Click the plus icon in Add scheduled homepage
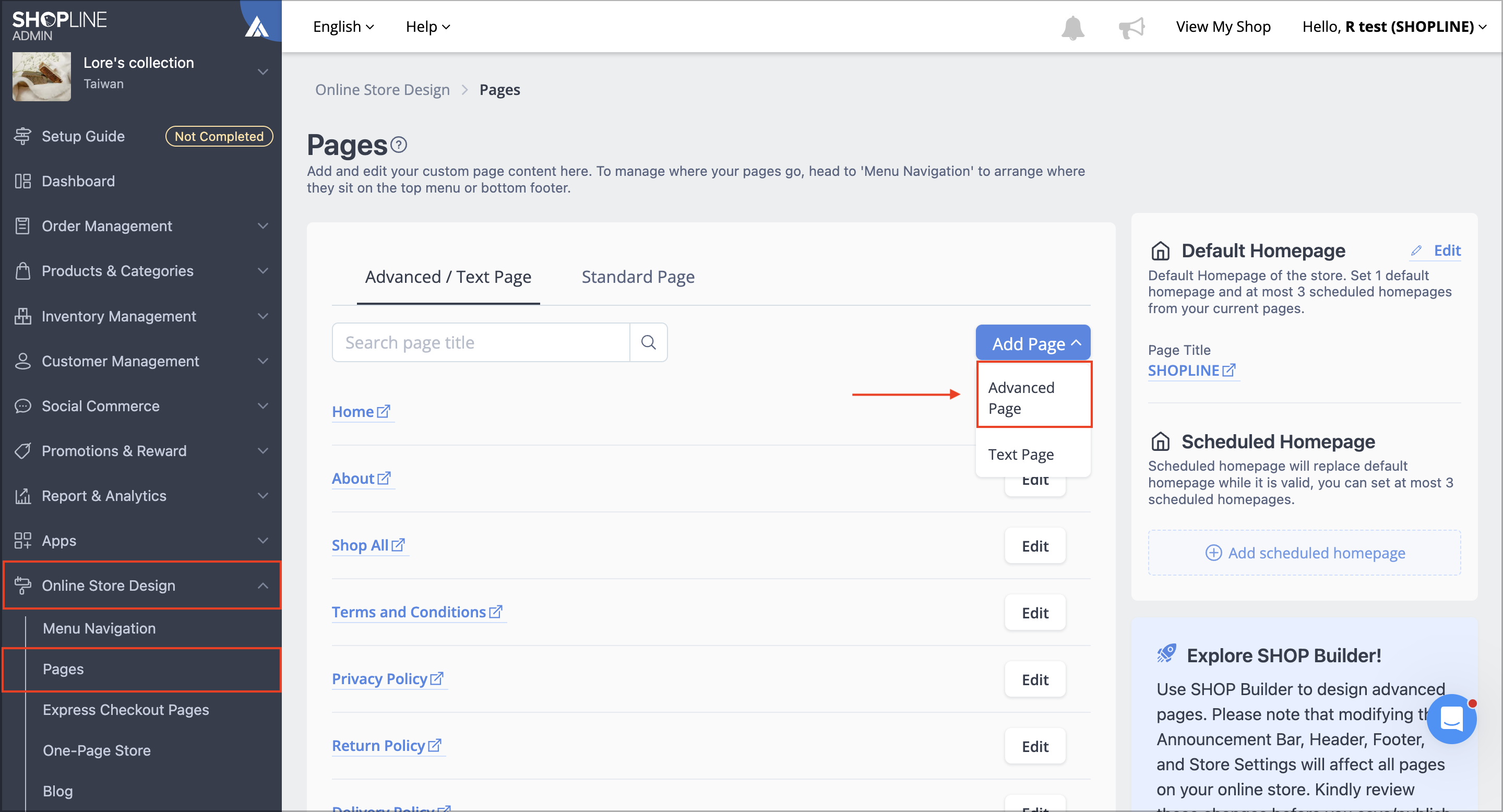Screen dimensions: 1503x812 1213,553
